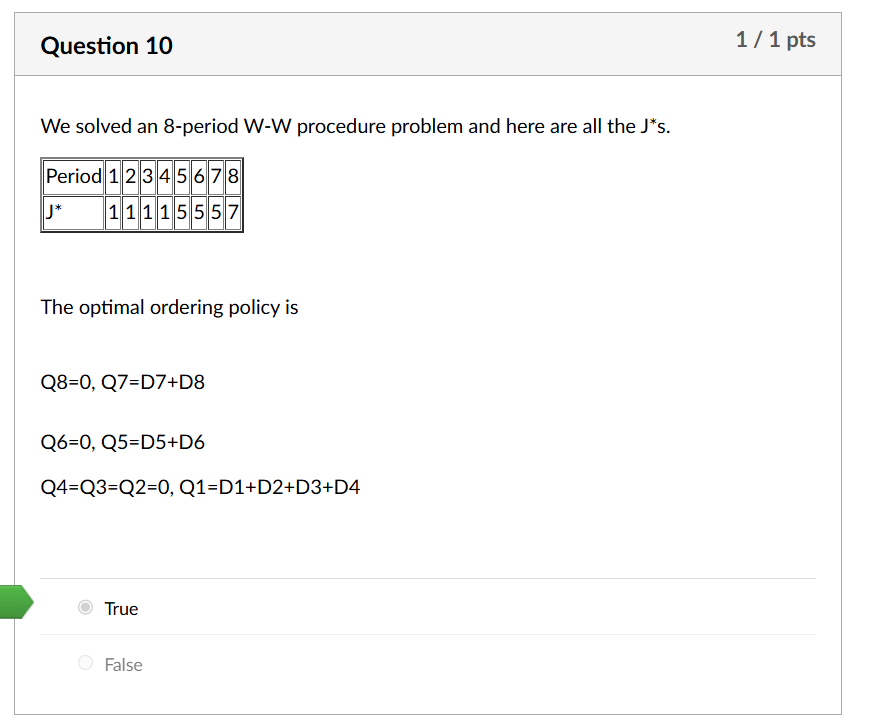Click the selected True answer option
Image resolution: width=893 pixels, height=720 pixels.
pyautogui.click(x=120, y=608)
